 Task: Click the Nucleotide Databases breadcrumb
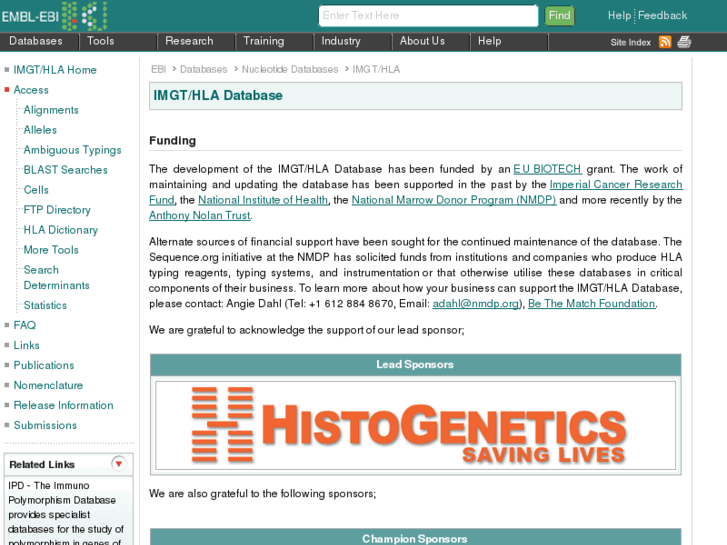290,70
